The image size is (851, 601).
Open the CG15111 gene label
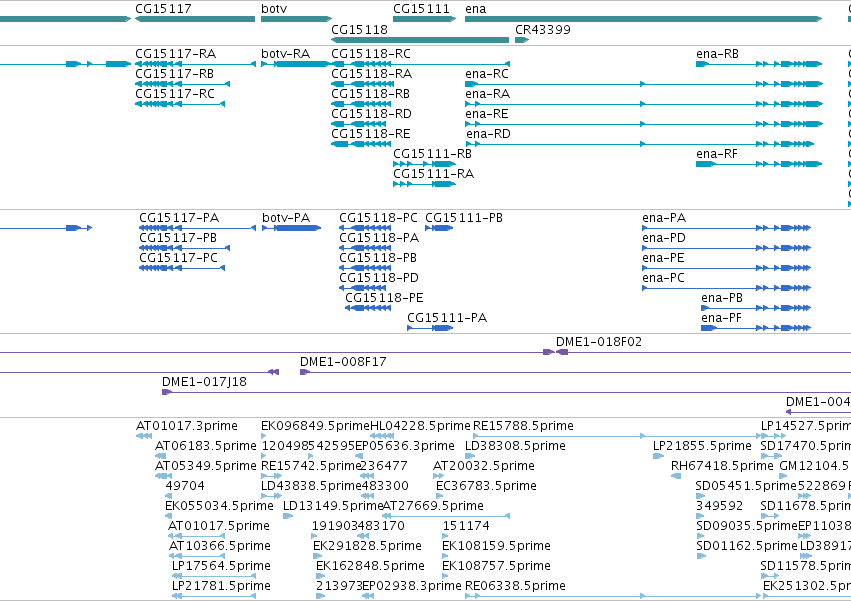(422, 9)
